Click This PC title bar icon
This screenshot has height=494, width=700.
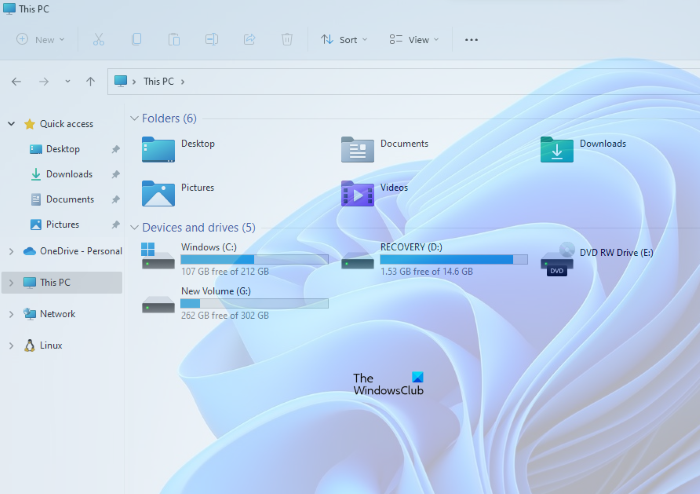(x=9, y=8)
